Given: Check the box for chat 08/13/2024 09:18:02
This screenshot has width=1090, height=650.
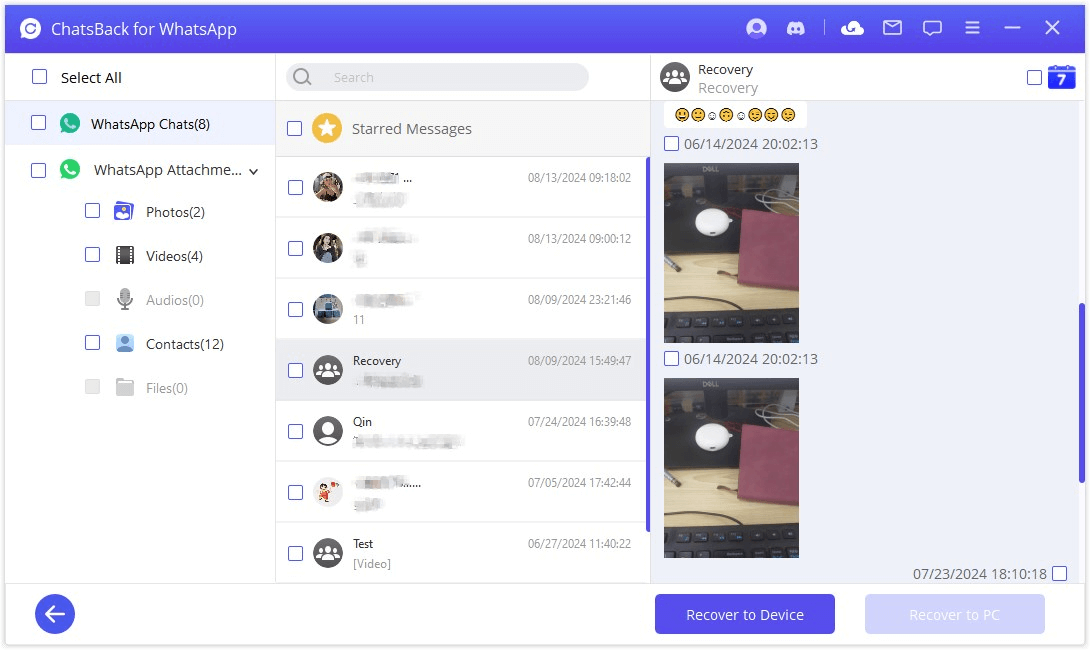Looking at the screenshot, I should point(295,188).
